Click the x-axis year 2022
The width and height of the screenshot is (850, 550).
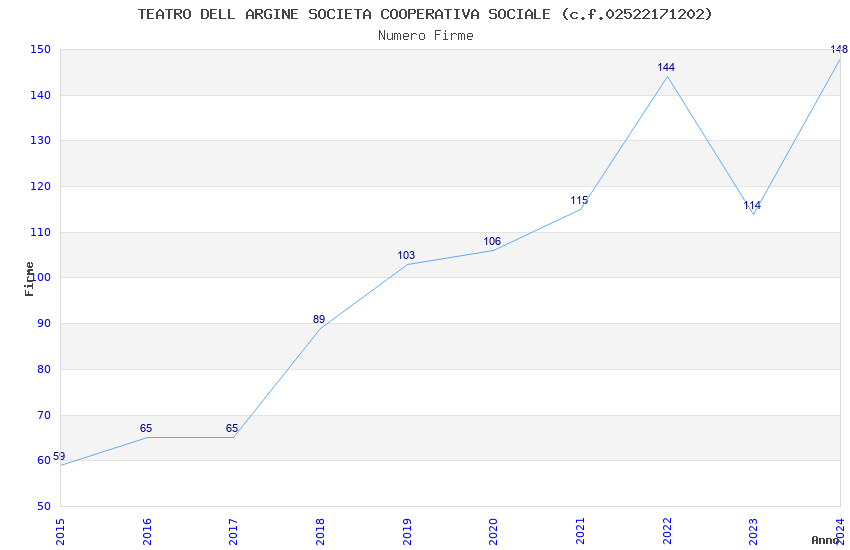pyautogui.click(x=667, y=532)
